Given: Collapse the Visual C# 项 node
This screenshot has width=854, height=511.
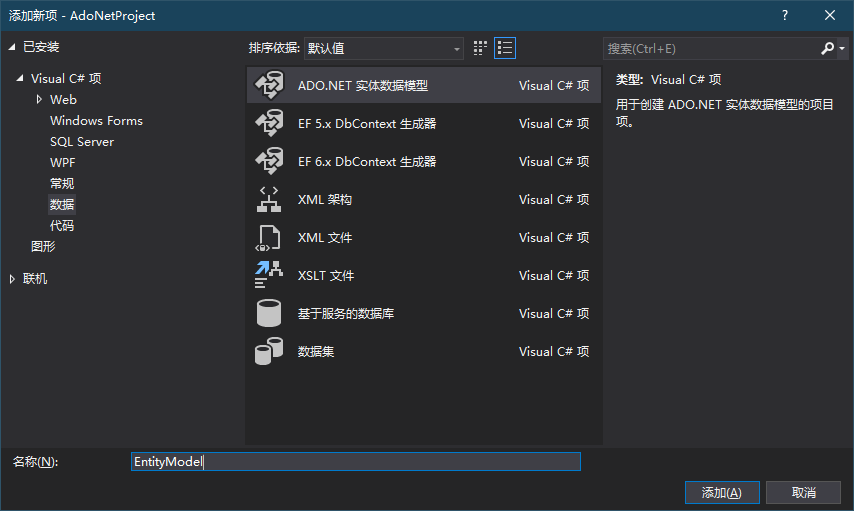Looking at the screenshot, I should tap(20, 78).
